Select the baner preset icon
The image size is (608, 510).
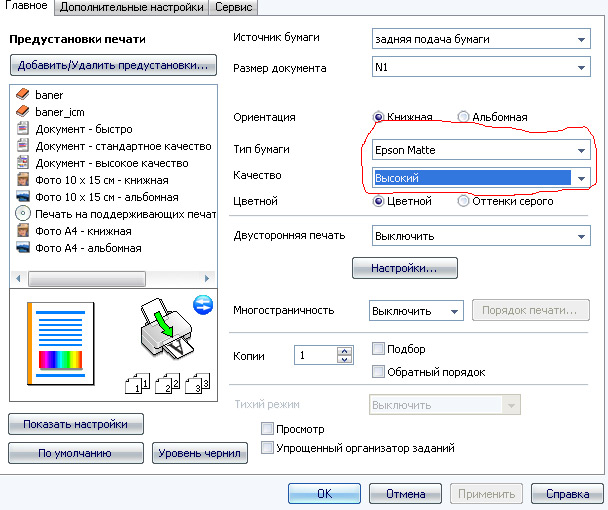22,94
